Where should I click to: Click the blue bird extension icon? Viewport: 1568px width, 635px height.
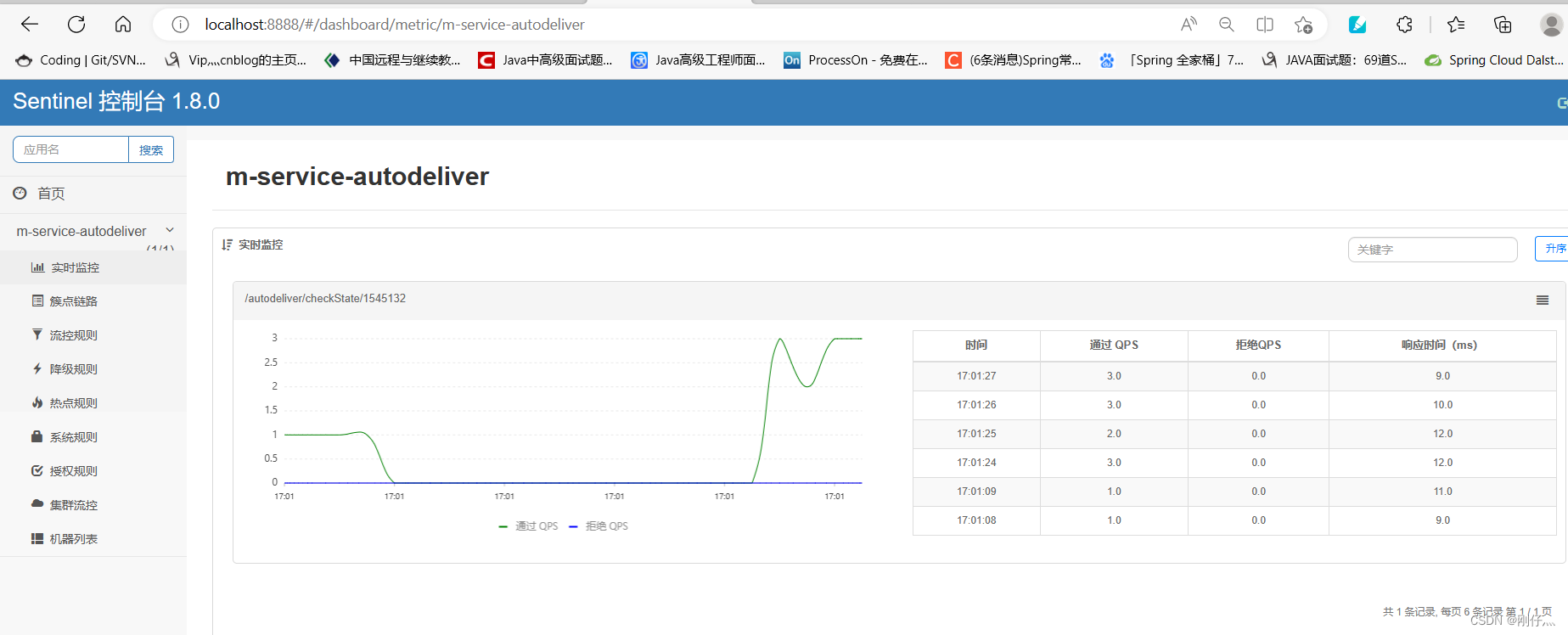(x=1357, y=25)
